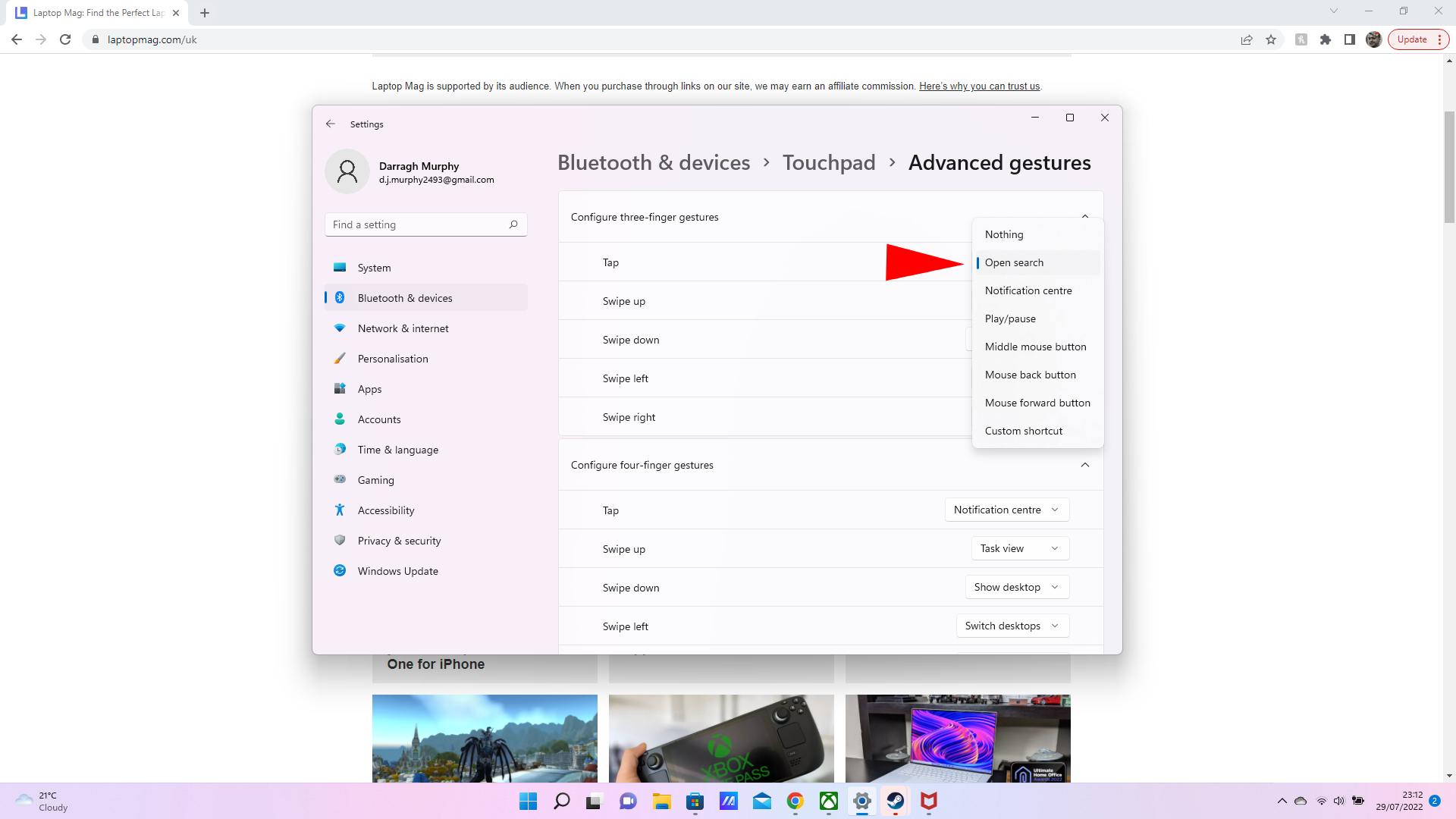Image resolution: width=1456 pixels, height=819 pixels.
Task: Expand Configure four-finger gestures section
Action: tap(1086, 464)
